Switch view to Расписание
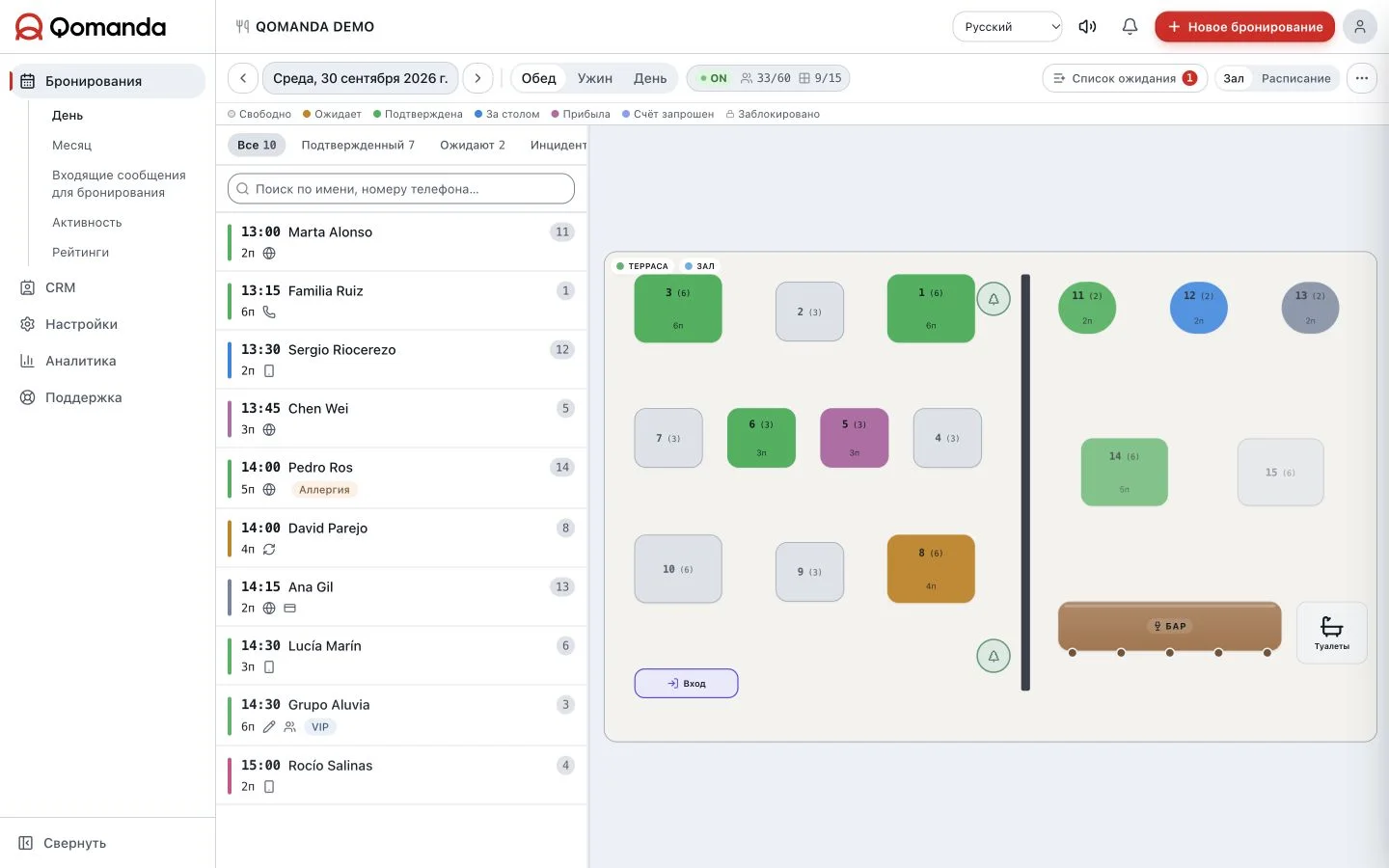Viewport: 1389px width, 868px height. [x=1295, y=78]
